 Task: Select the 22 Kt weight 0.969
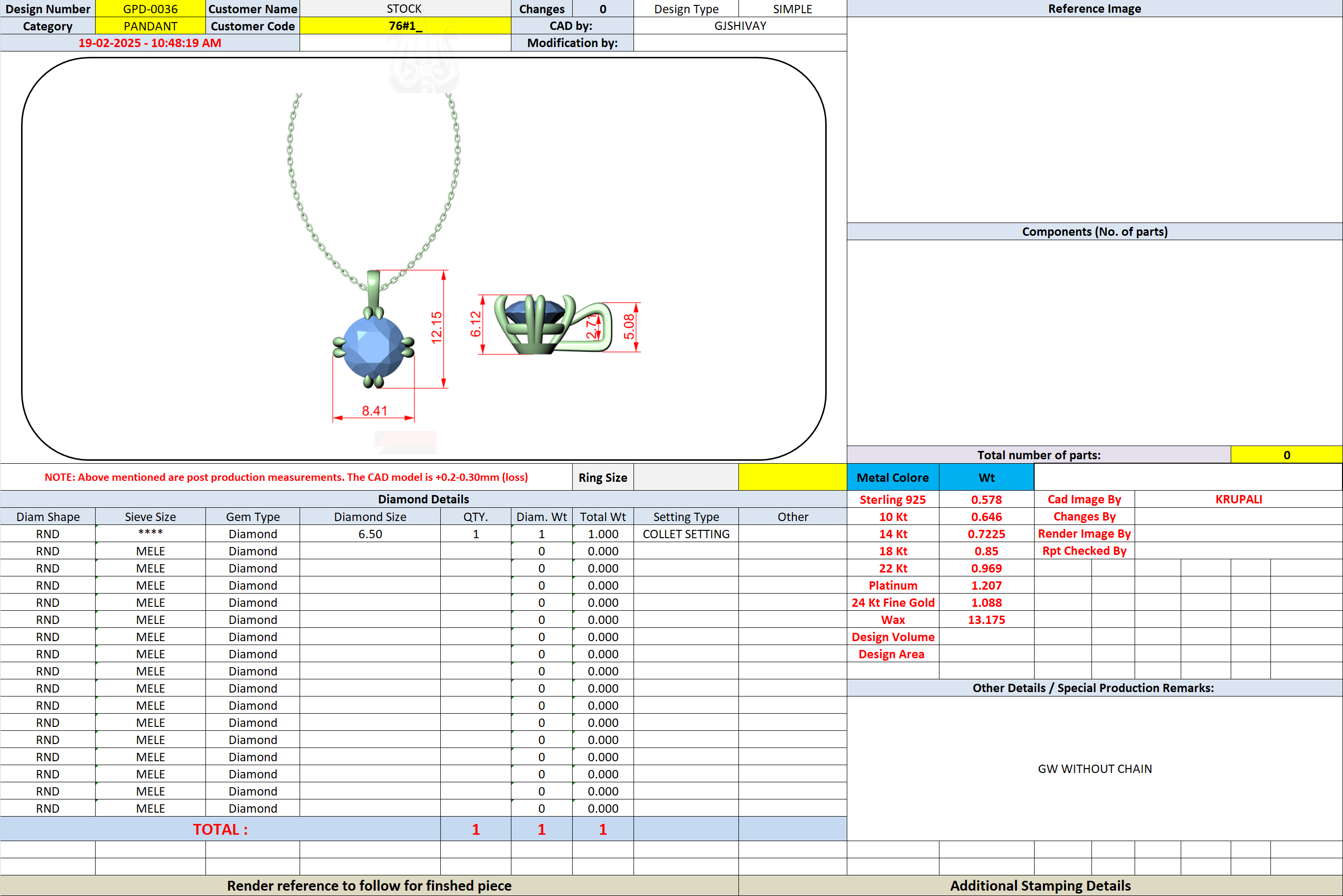pyautogui.click(x=987, y=568)
